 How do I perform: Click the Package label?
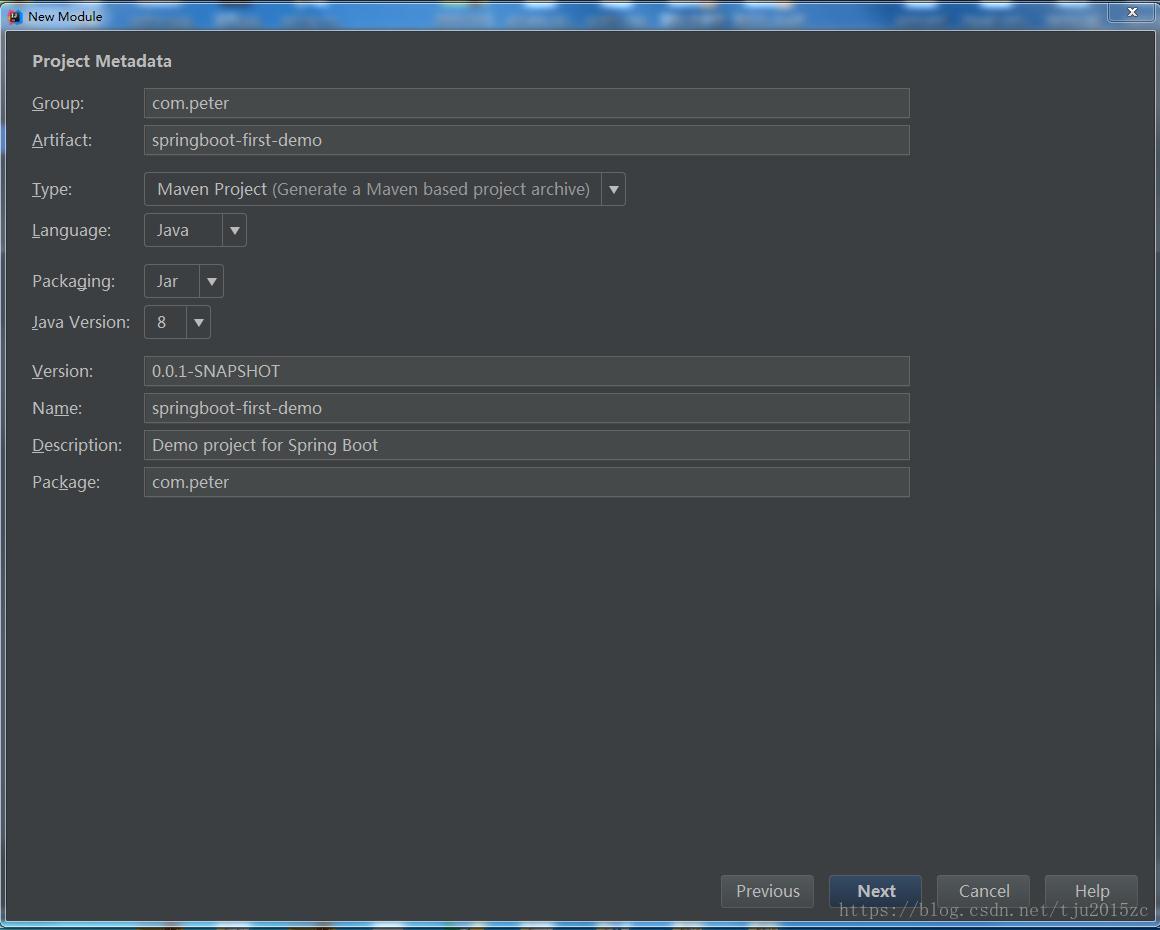[x=66, y=482]
